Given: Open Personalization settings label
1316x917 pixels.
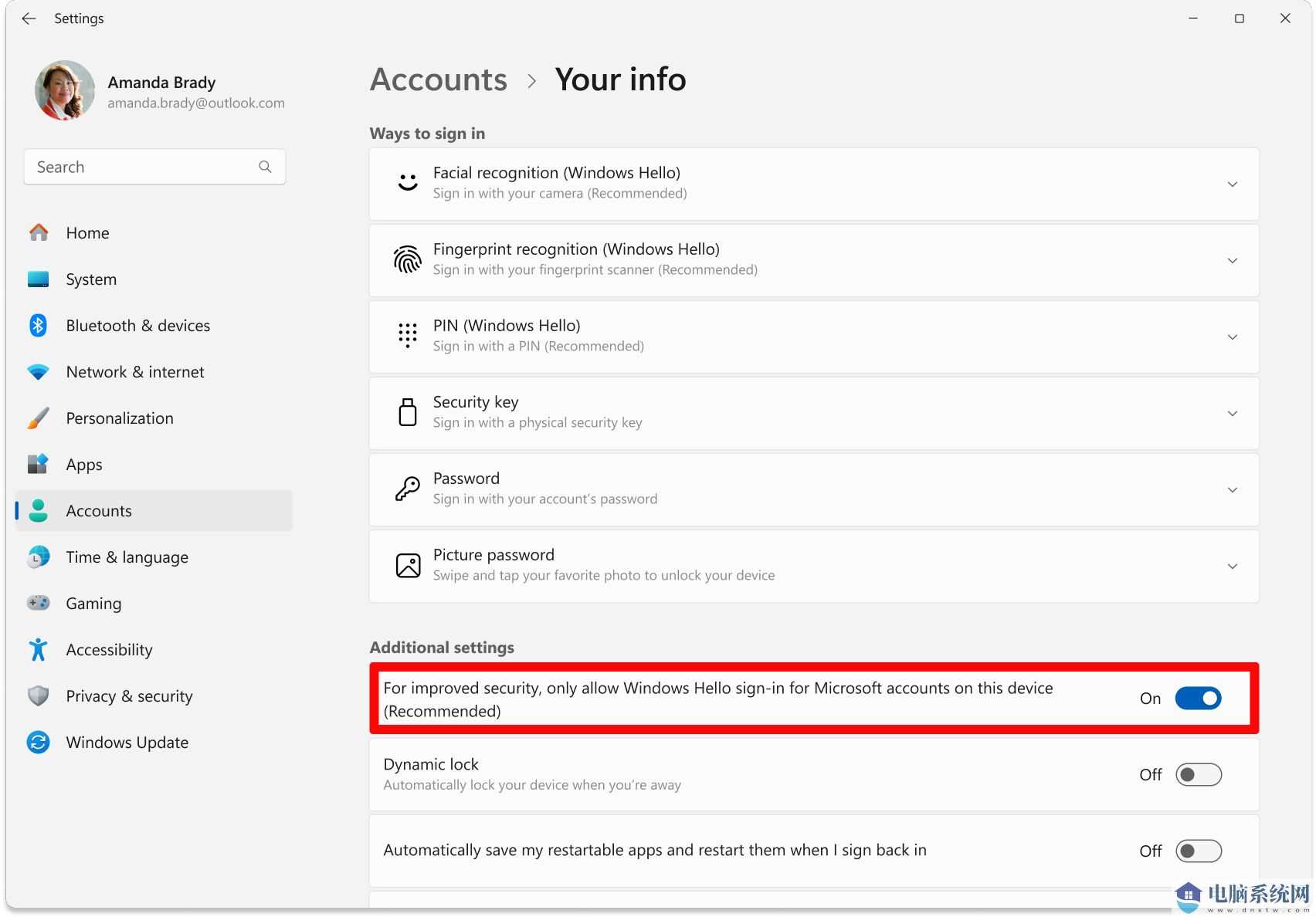Looking at the screenshot, I should click(x=120, y=418).
